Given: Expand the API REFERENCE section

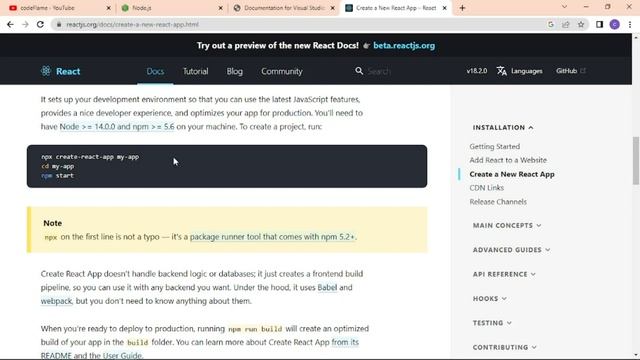Looking at the screenshot, I should [504, 274].
